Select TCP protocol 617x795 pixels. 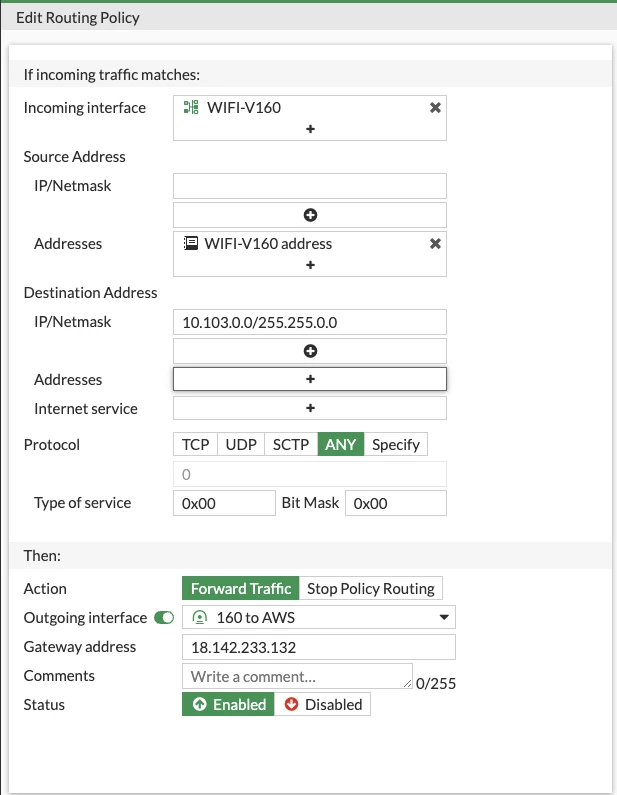tap(195, 444)
